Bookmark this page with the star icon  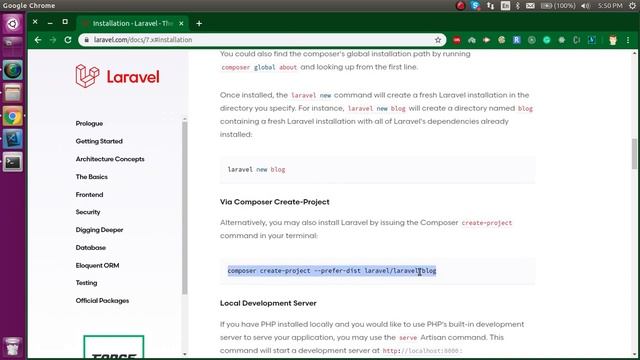(x=438, y=40)
